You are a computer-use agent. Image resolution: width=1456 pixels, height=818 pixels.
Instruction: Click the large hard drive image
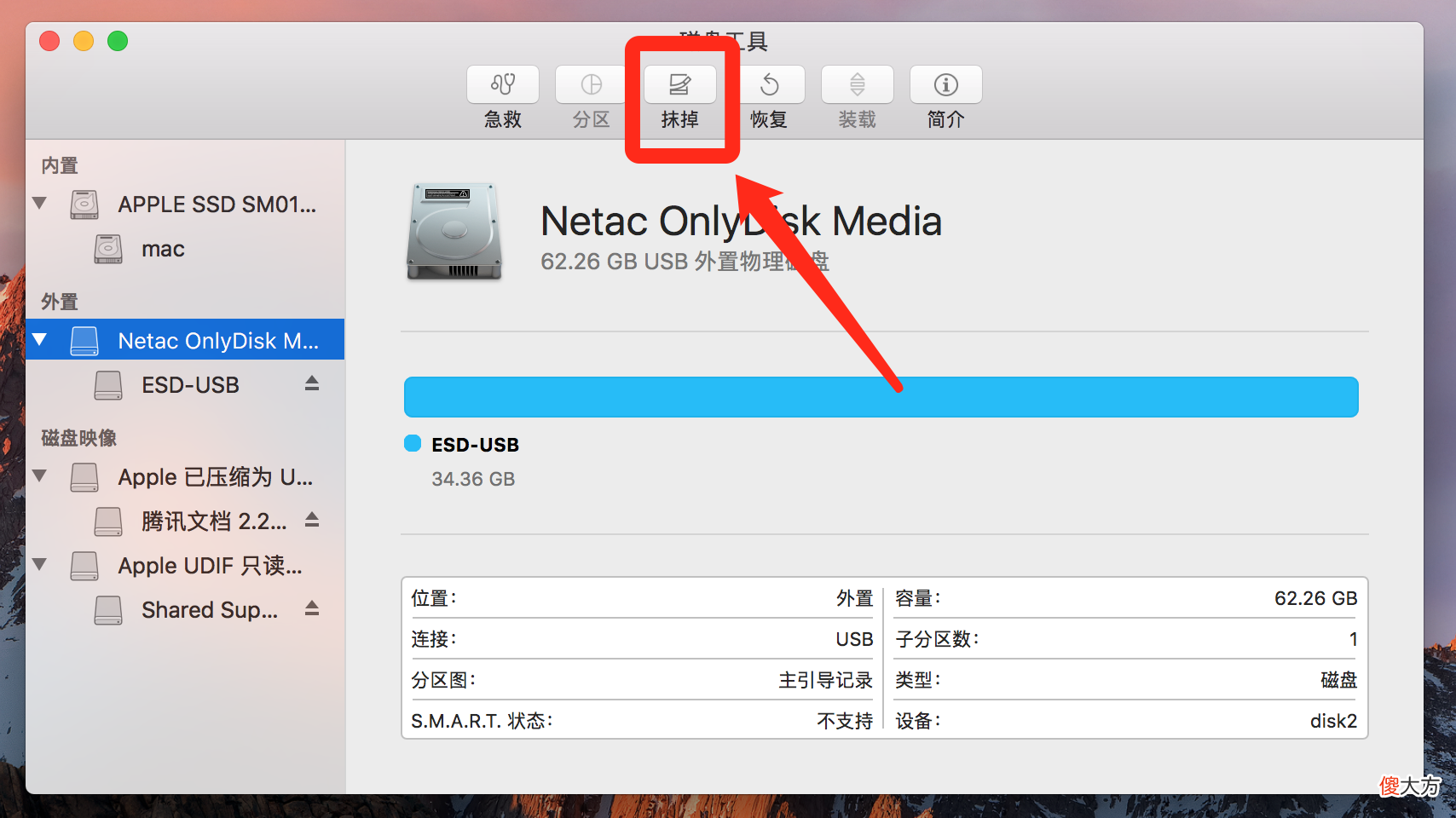coord(454,231)
